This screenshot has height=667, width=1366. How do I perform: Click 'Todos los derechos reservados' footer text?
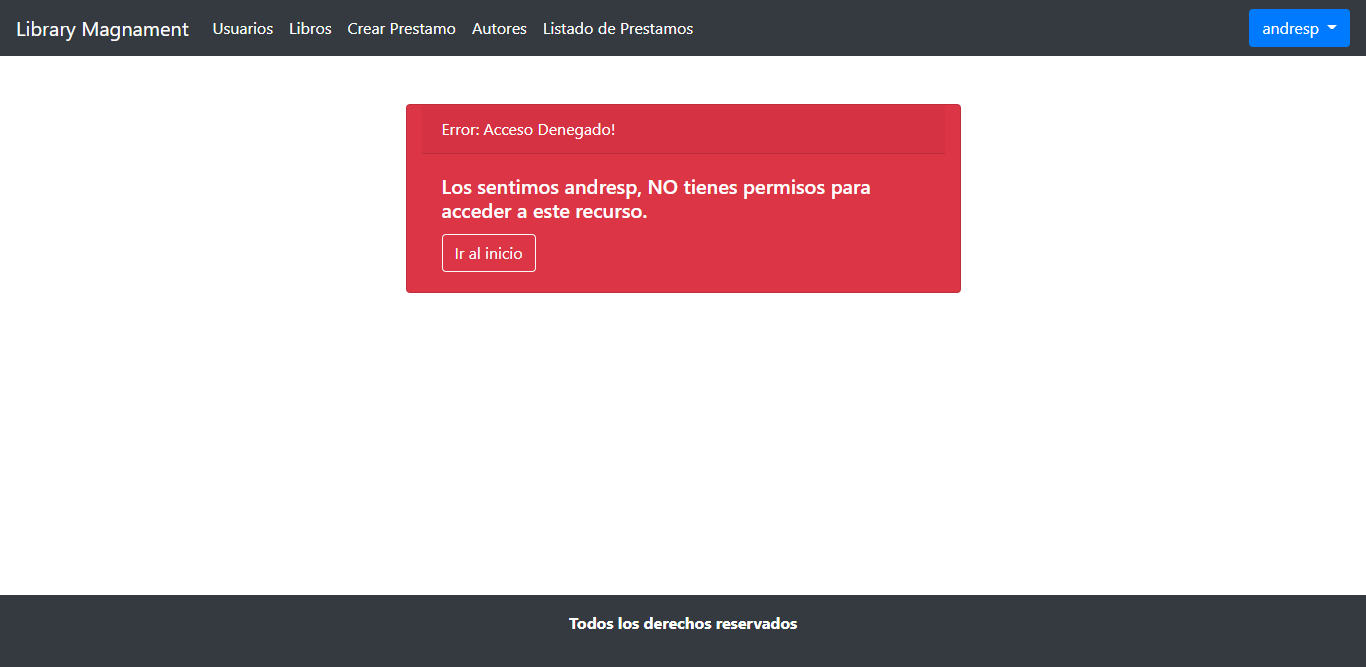click(x=683, y=623)
